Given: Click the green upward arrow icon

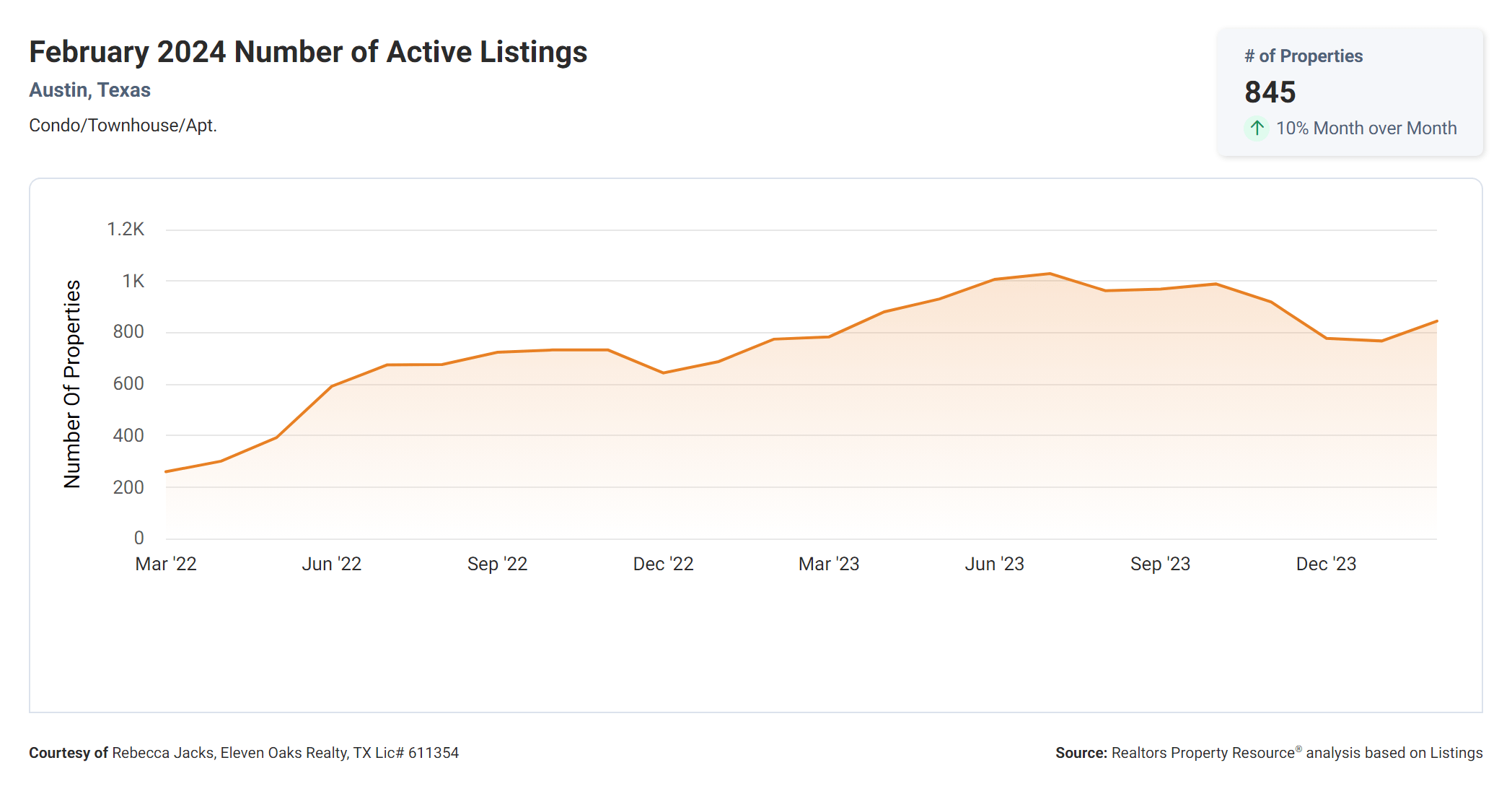Looking at the screenshot, I should pos(1257,128).
